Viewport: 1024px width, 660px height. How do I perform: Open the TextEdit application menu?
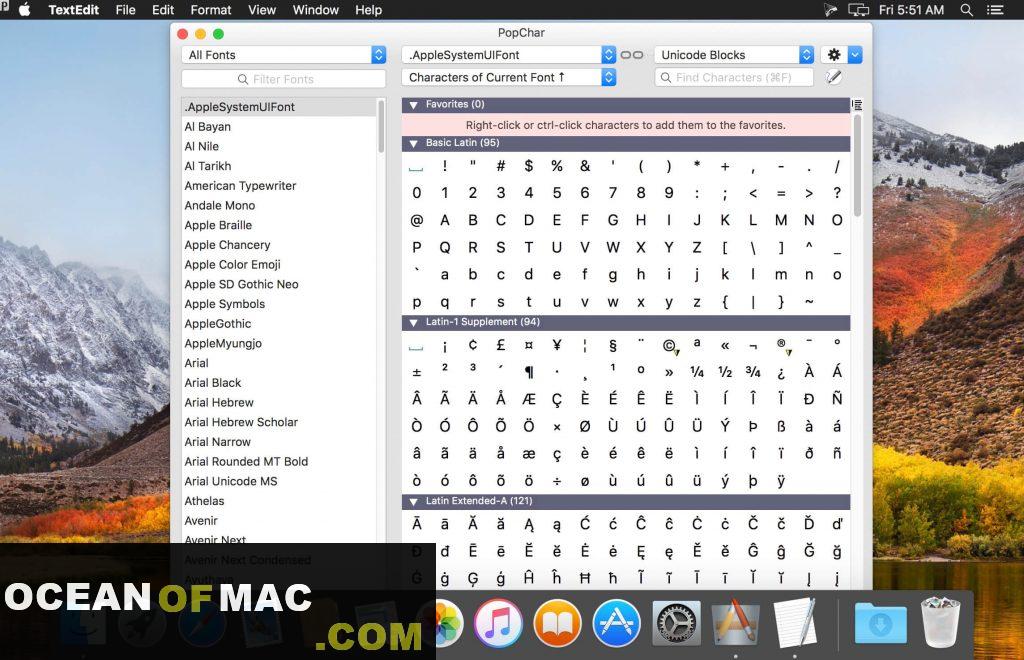click(x=74, y=10)
